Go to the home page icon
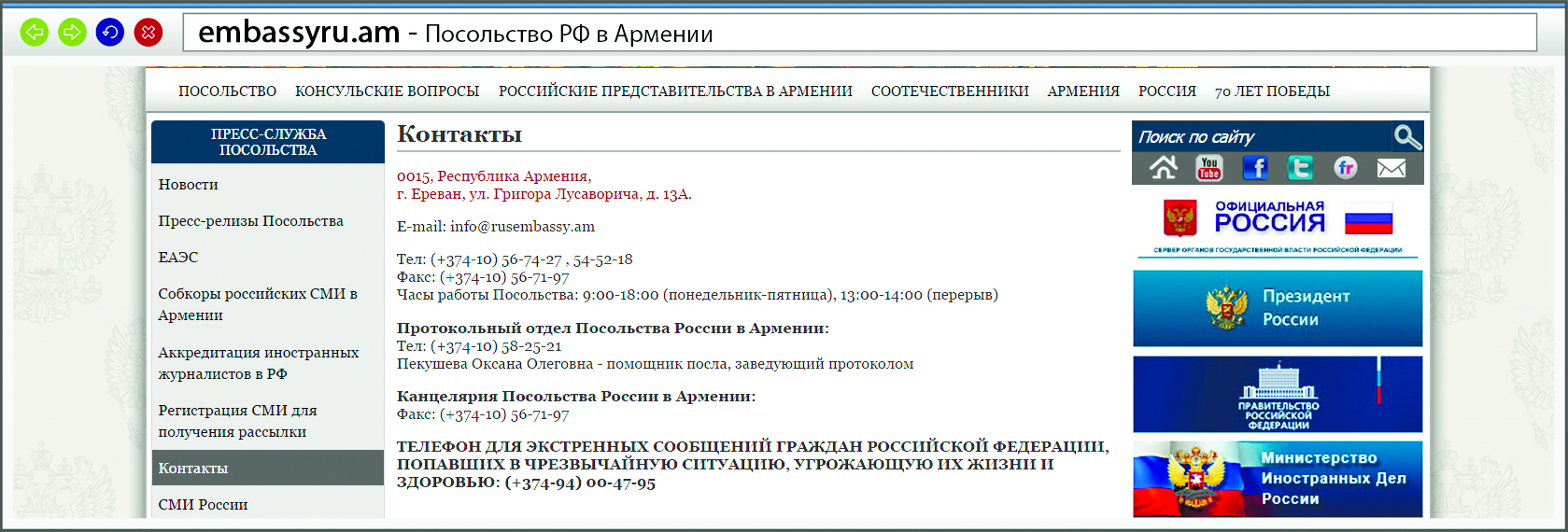 coord(1164,168)
